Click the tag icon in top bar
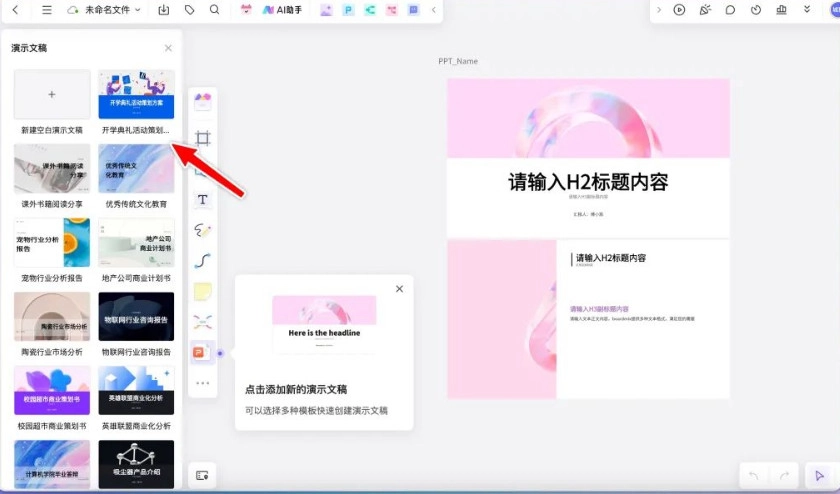Screen dimensions: 840x494 tap(190, 10)
